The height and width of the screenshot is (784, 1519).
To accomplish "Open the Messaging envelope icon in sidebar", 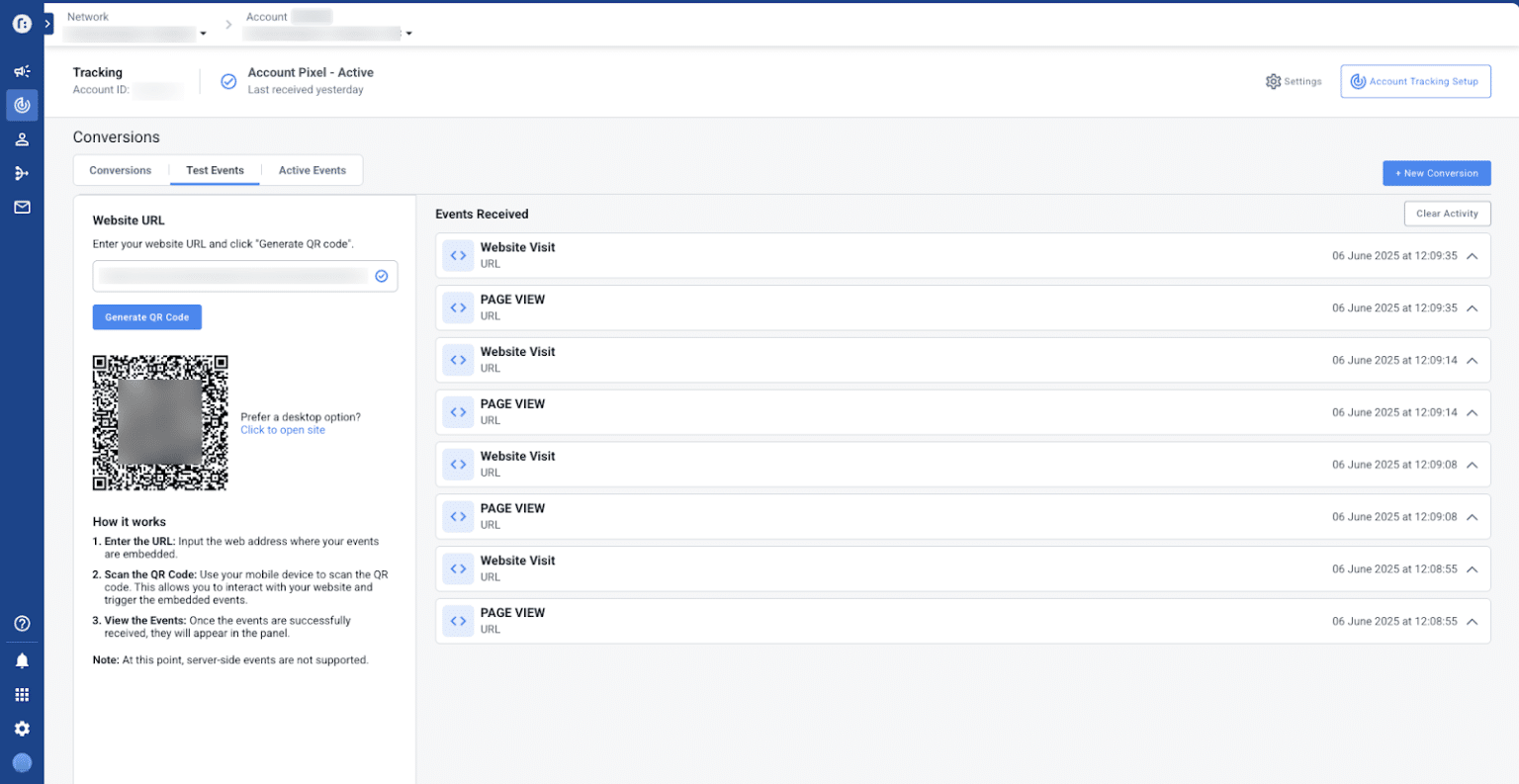I will pos(22,207).
